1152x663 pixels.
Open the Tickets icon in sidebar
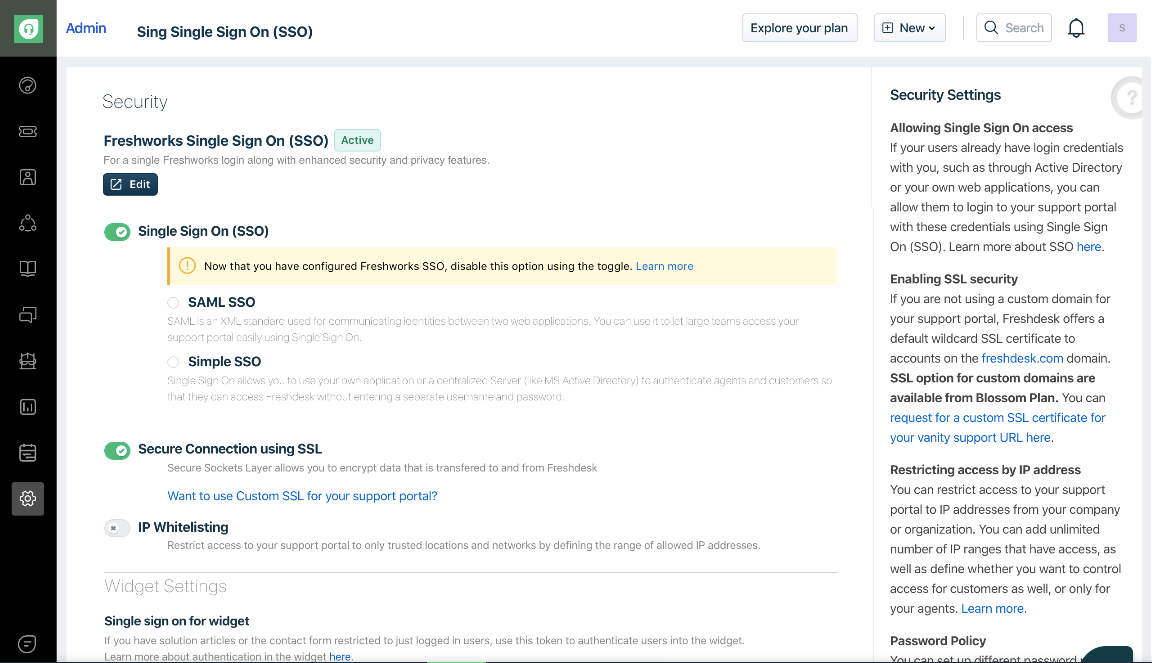(x=28, y=131)
